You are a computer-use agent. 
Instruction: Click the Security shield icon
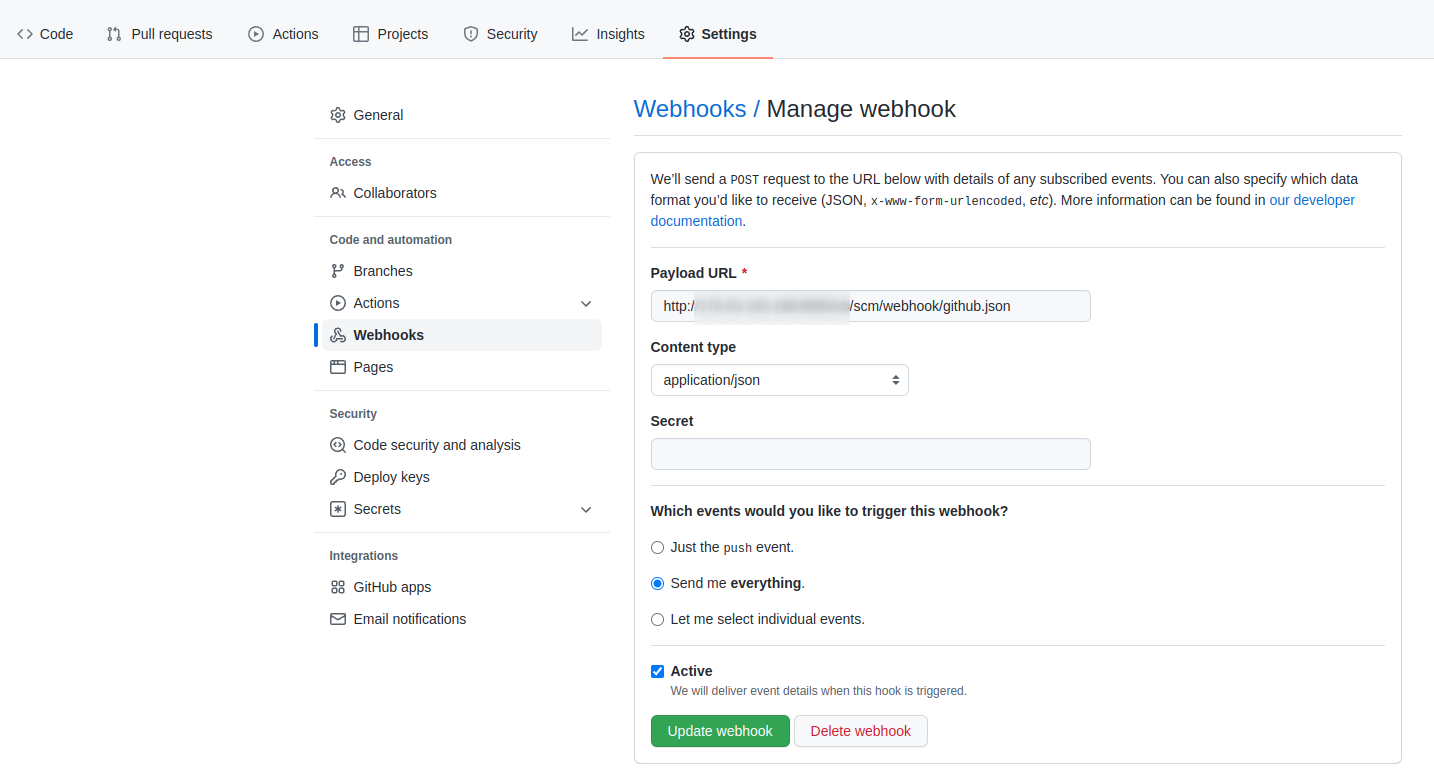click(471, 34)
